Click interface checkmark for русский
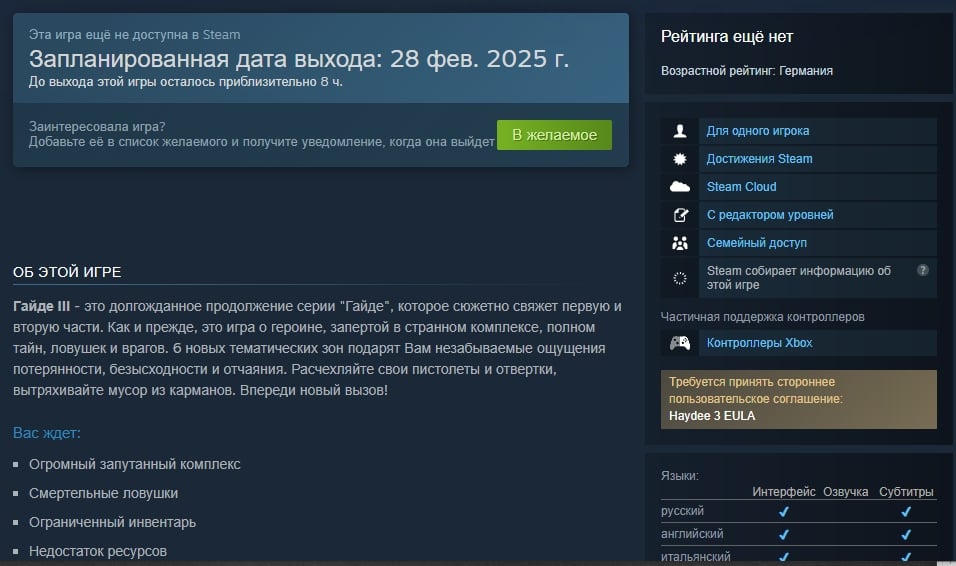956x566 pixels. 784,512
